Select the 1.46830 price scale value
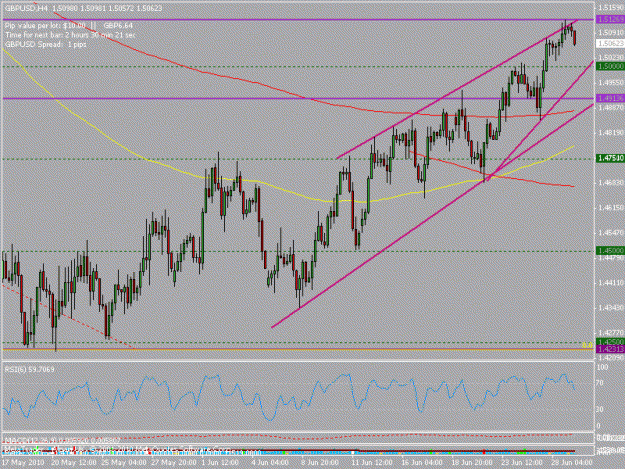Image resolution: width=625 pixels, height=469 pixels. tap(612, 182)
